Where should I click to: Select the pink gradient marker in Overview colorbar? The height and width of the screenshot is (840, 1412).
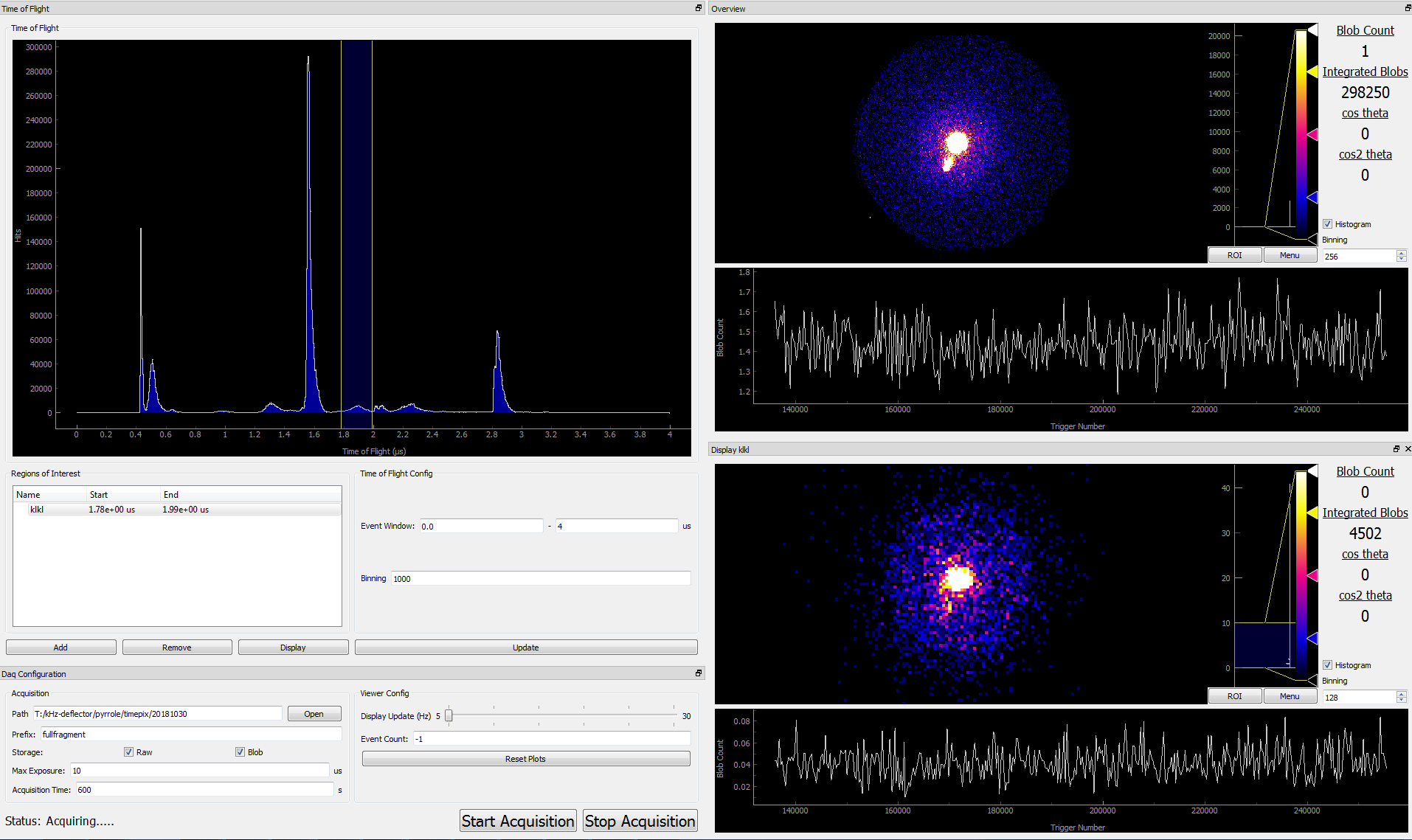tap(1312, 134)
